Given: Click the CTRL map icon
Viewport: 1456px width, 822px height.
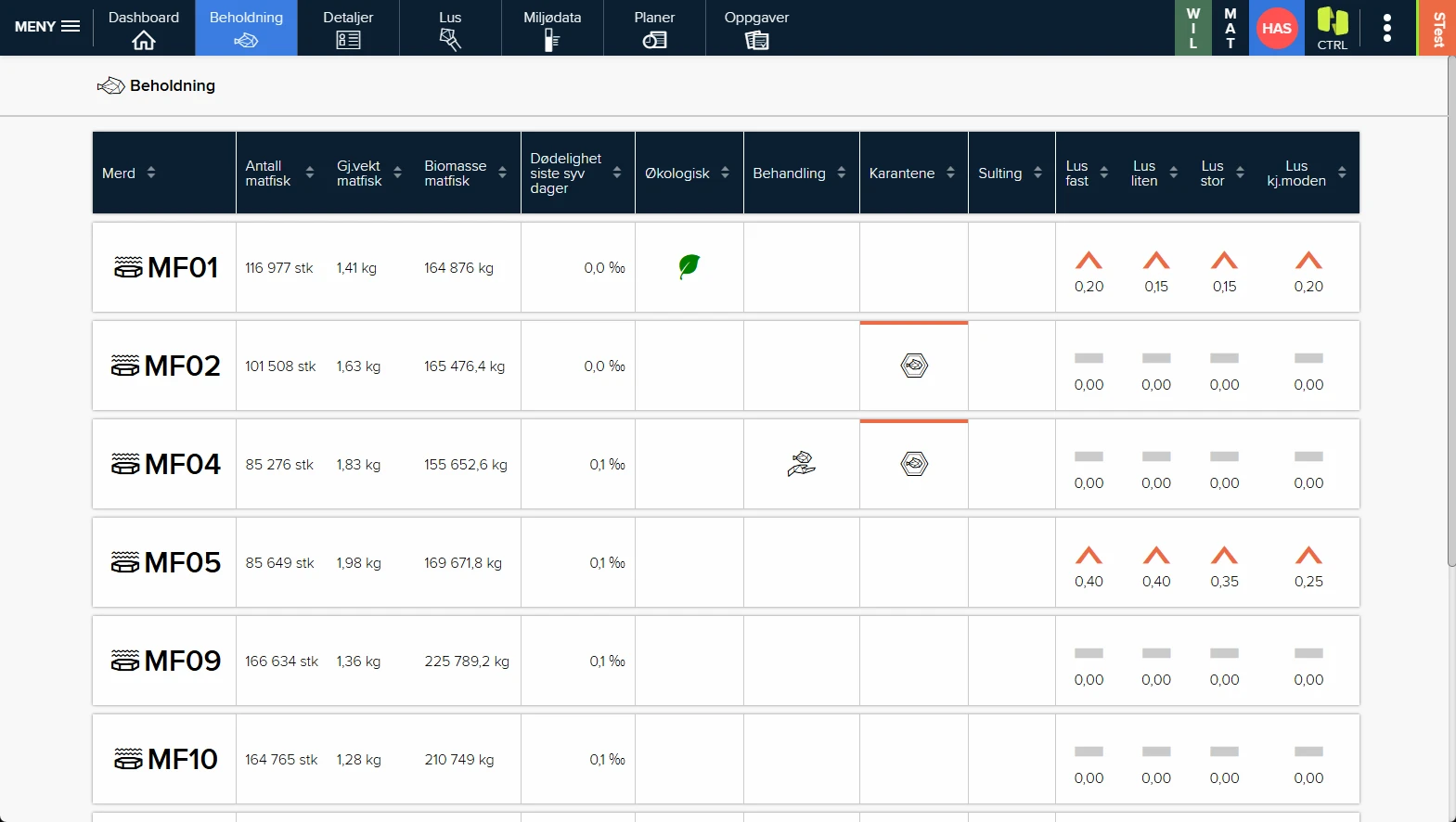Looking at the screenshot, I should [x=1333, y=28].
